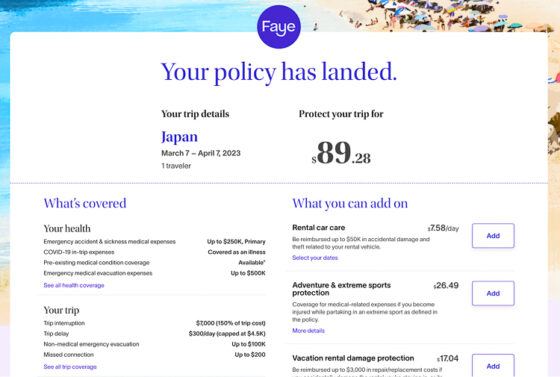Click the What's covered heading
This screenshot has width=560, height=377.
click(x=85, y=203)
